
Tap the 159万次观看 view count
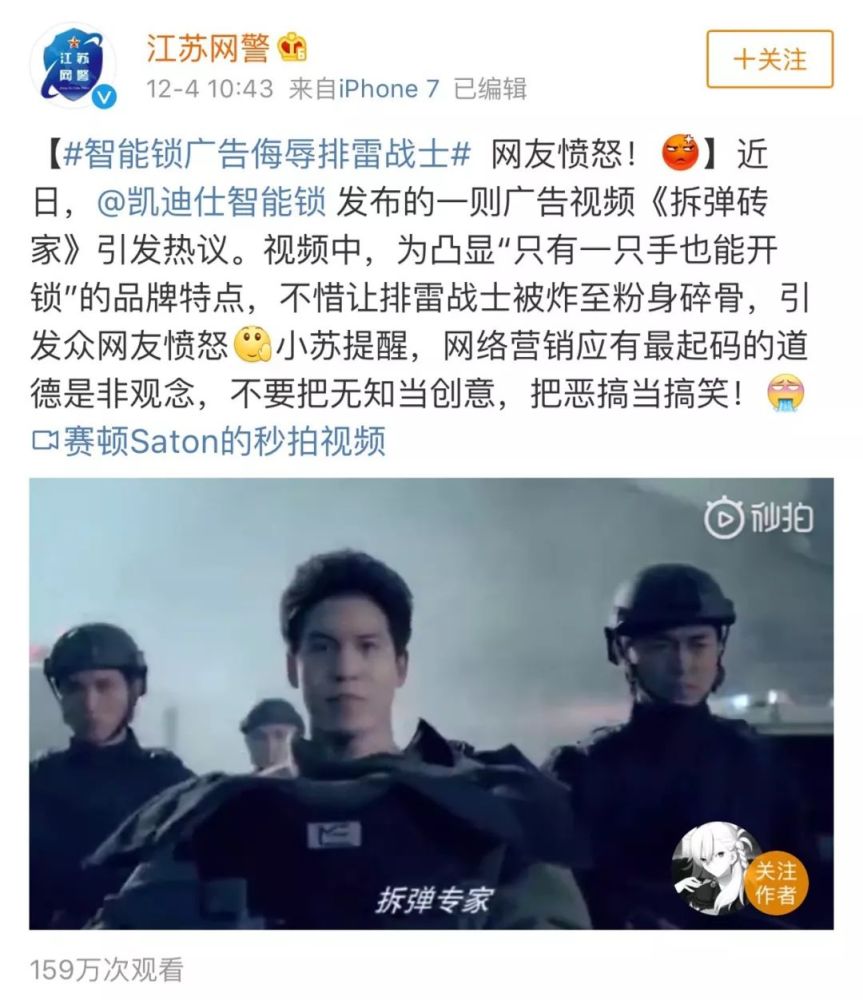[x=107, y=969]
